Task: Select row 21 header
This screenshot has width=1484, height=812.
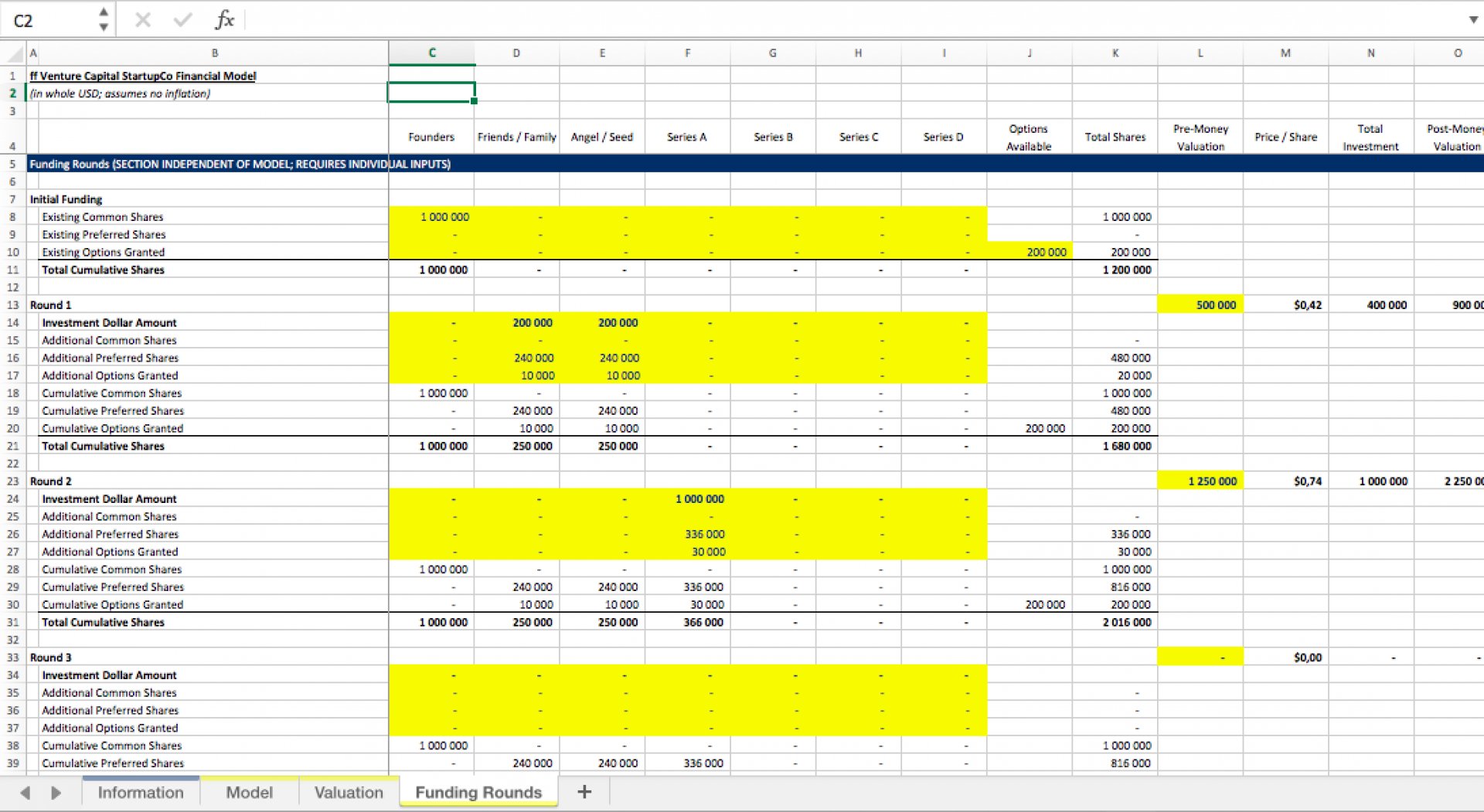Action: coord(12,446)
